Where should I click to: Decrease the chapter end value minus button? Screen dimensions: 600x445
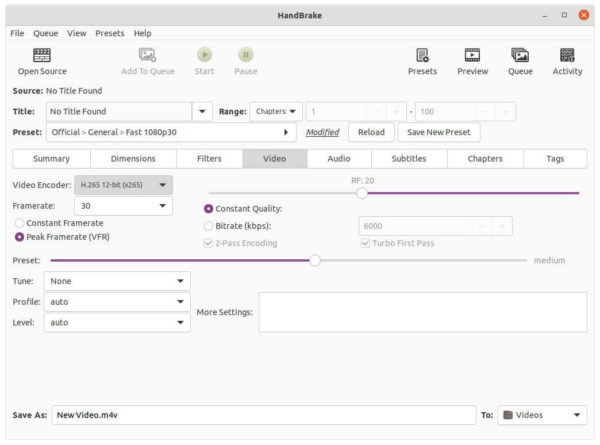click(x=485, y=111)
